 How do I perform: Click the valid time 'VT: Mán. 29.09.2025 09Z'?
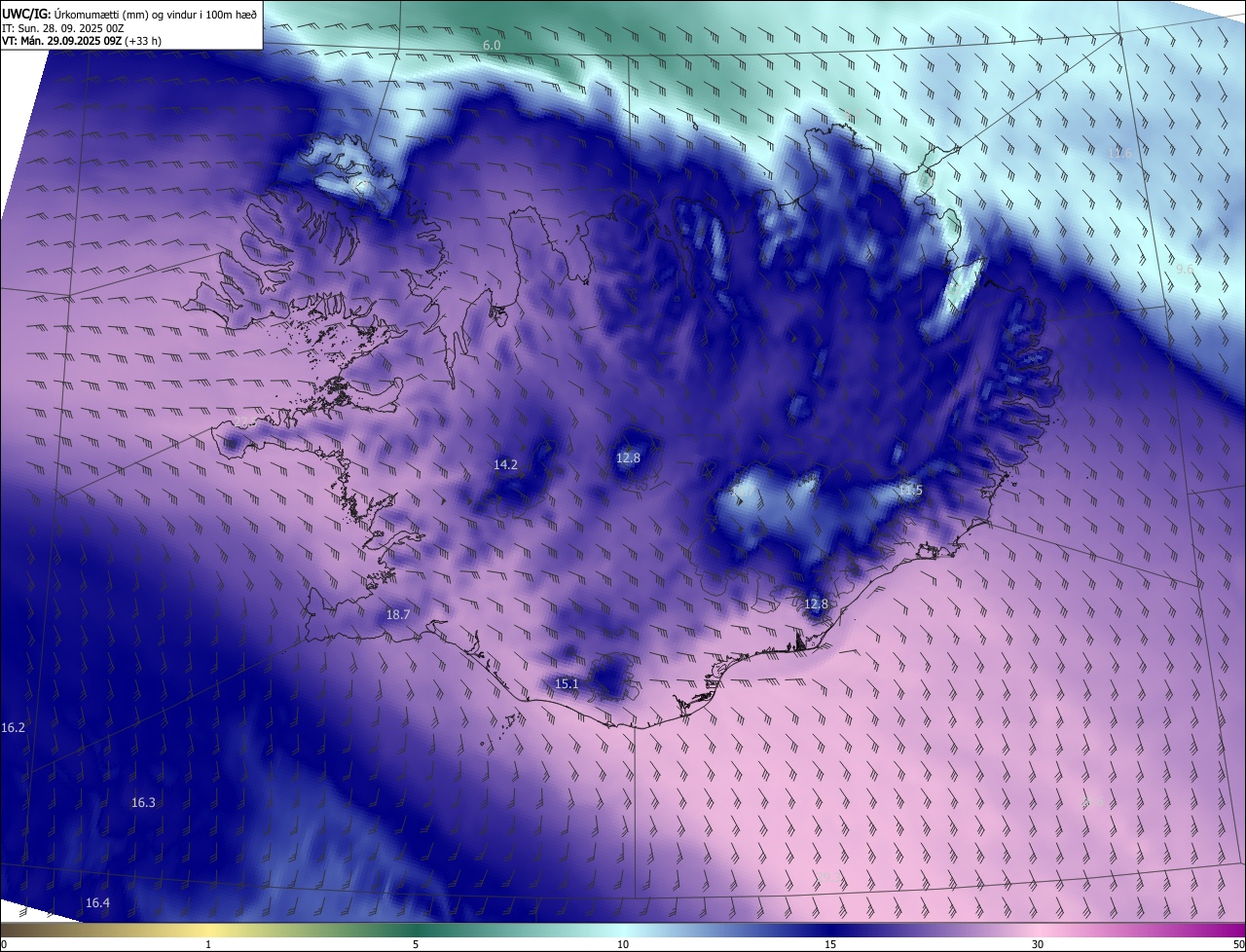[x=61, y=41]
